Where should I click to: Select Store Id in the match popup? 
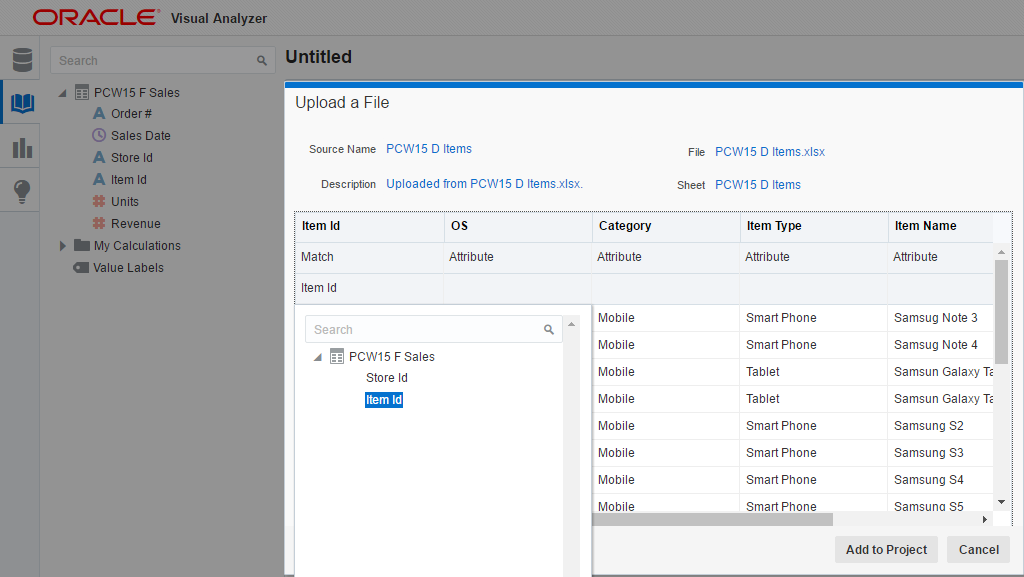tap(387, 378)
